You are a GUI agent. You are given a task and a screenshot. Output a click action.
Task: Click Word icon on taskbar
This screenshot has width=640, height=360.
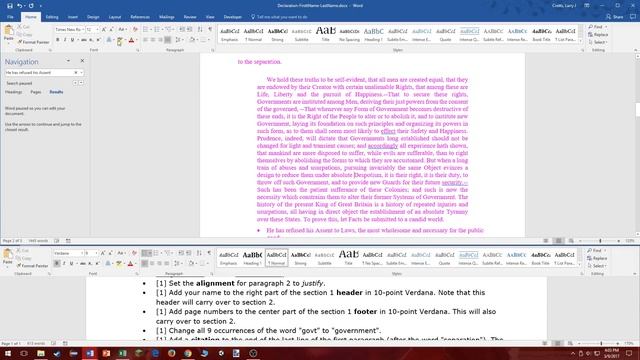90,353
